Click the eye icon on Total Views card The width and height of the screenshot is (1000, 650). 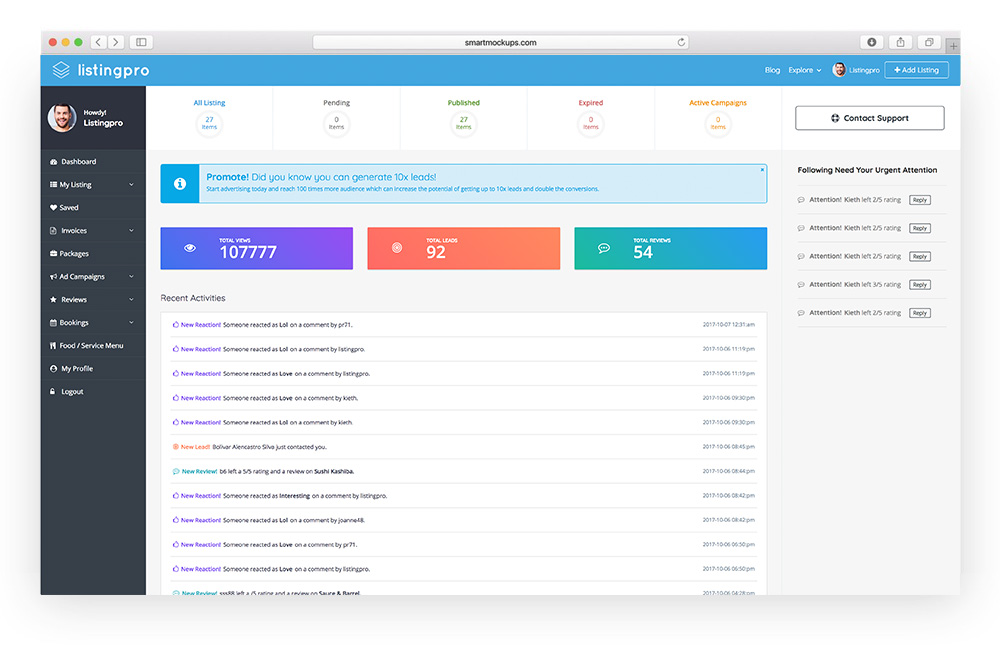[x=190, y=248]
